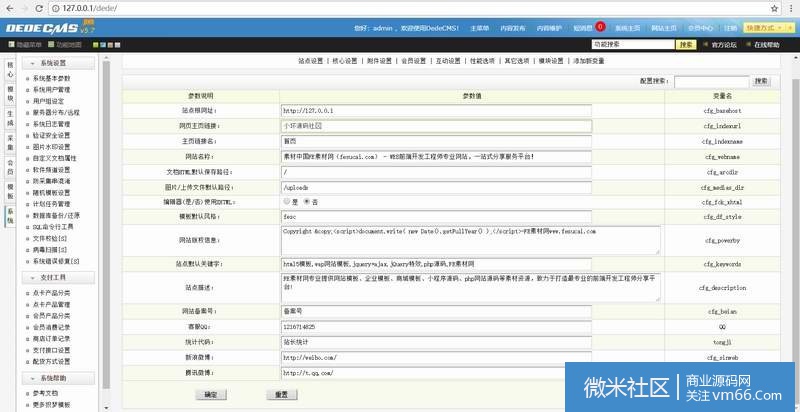Collapse the 系统帮助 menu section
This screenshot has height=412, width=800.
tap(58, 378)
